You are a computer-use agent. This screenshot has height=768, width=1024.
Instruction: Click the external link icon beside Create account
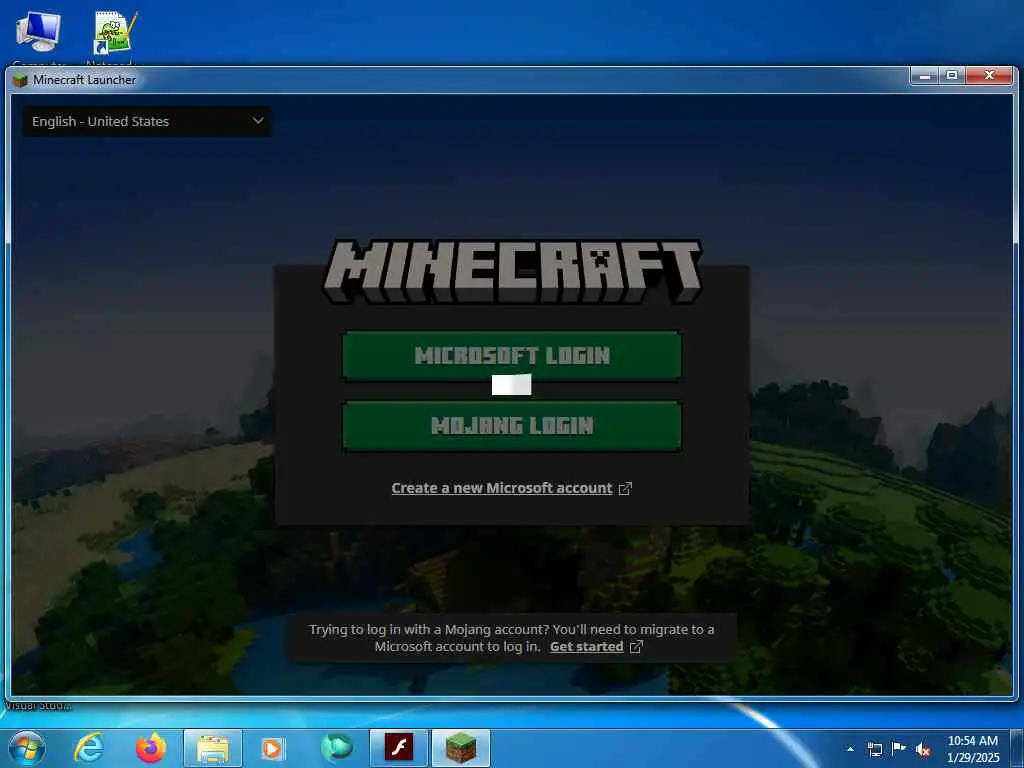click(x=625, y=488)
